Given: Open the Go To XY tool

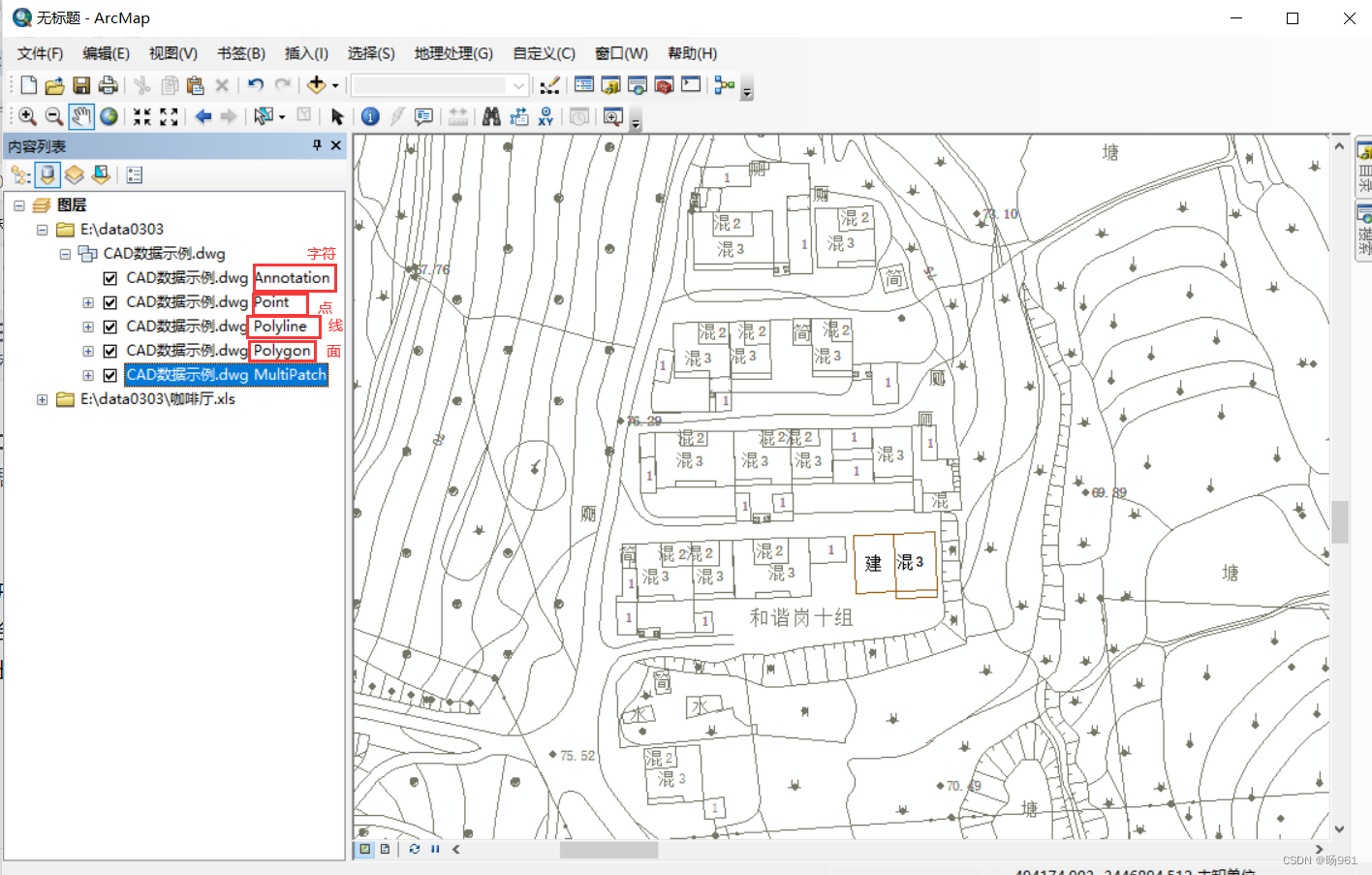Looking at the screenshot, I should tap(546, 116).
